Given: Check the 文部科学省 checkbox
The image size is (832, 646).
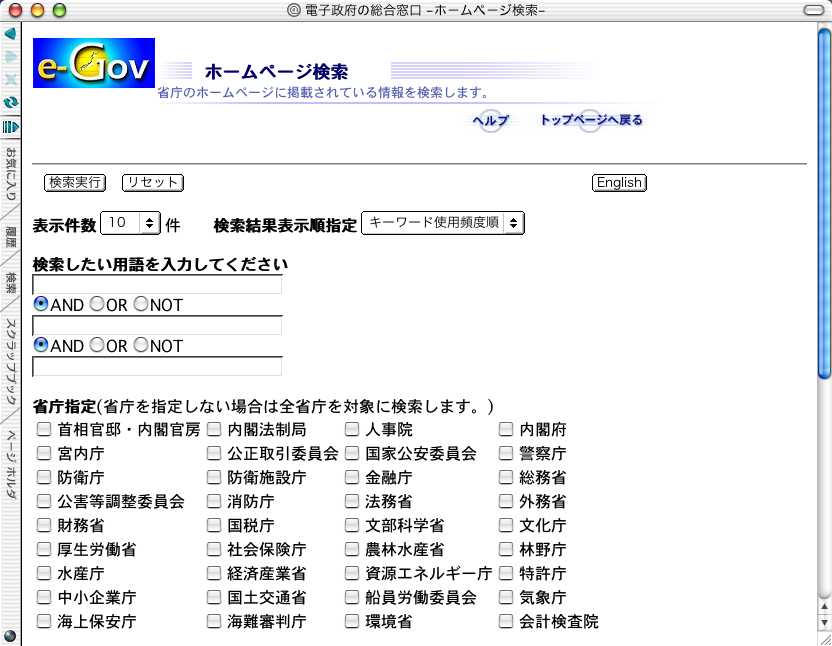Looking at the screenshot, I should click(x=352, y=525).
